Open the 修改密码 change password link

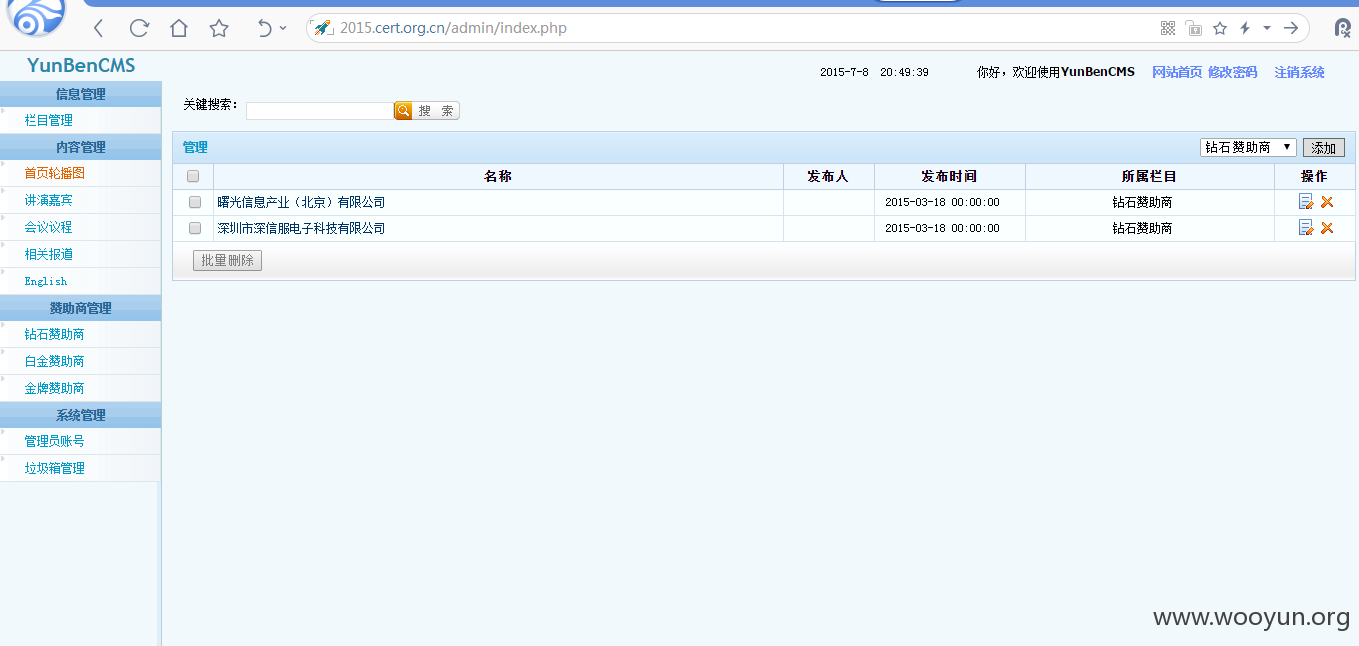pos(1232,72)
